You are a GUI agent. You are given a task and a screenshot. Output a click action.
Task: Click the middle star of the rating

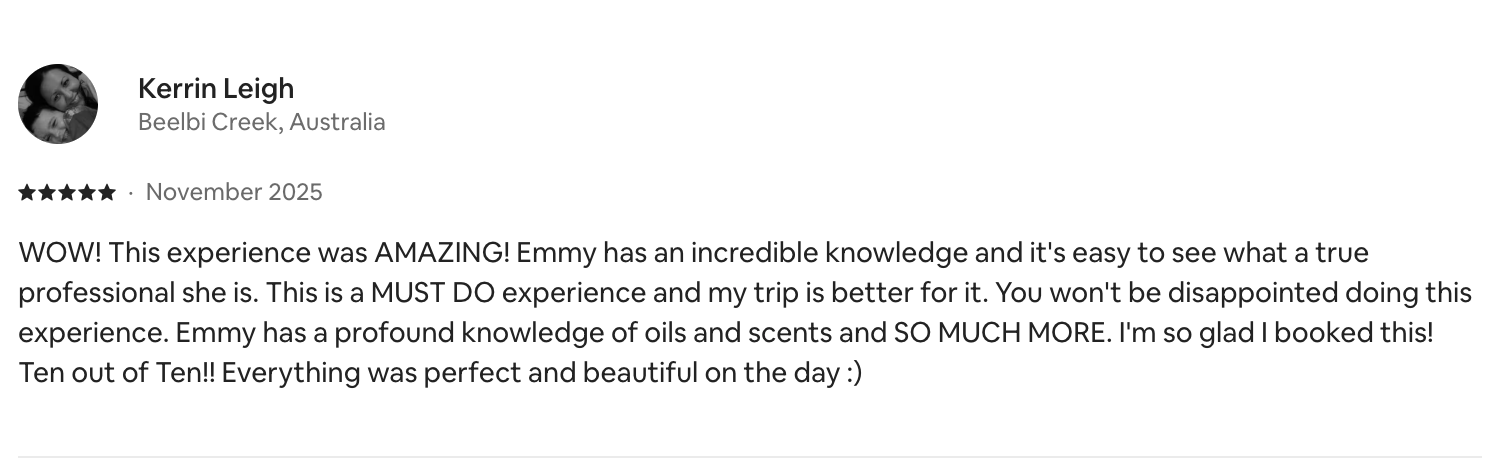pos(67,193)
